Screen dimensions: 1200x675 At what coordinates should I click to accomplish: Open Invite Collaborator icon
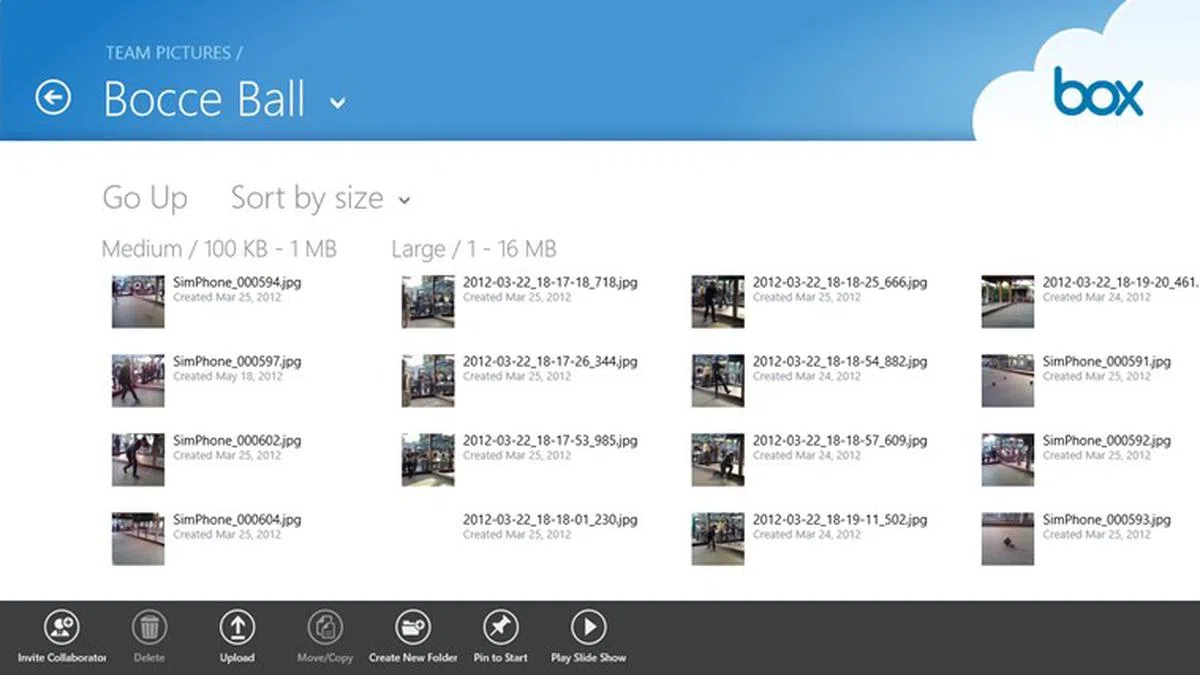(62, 628)
